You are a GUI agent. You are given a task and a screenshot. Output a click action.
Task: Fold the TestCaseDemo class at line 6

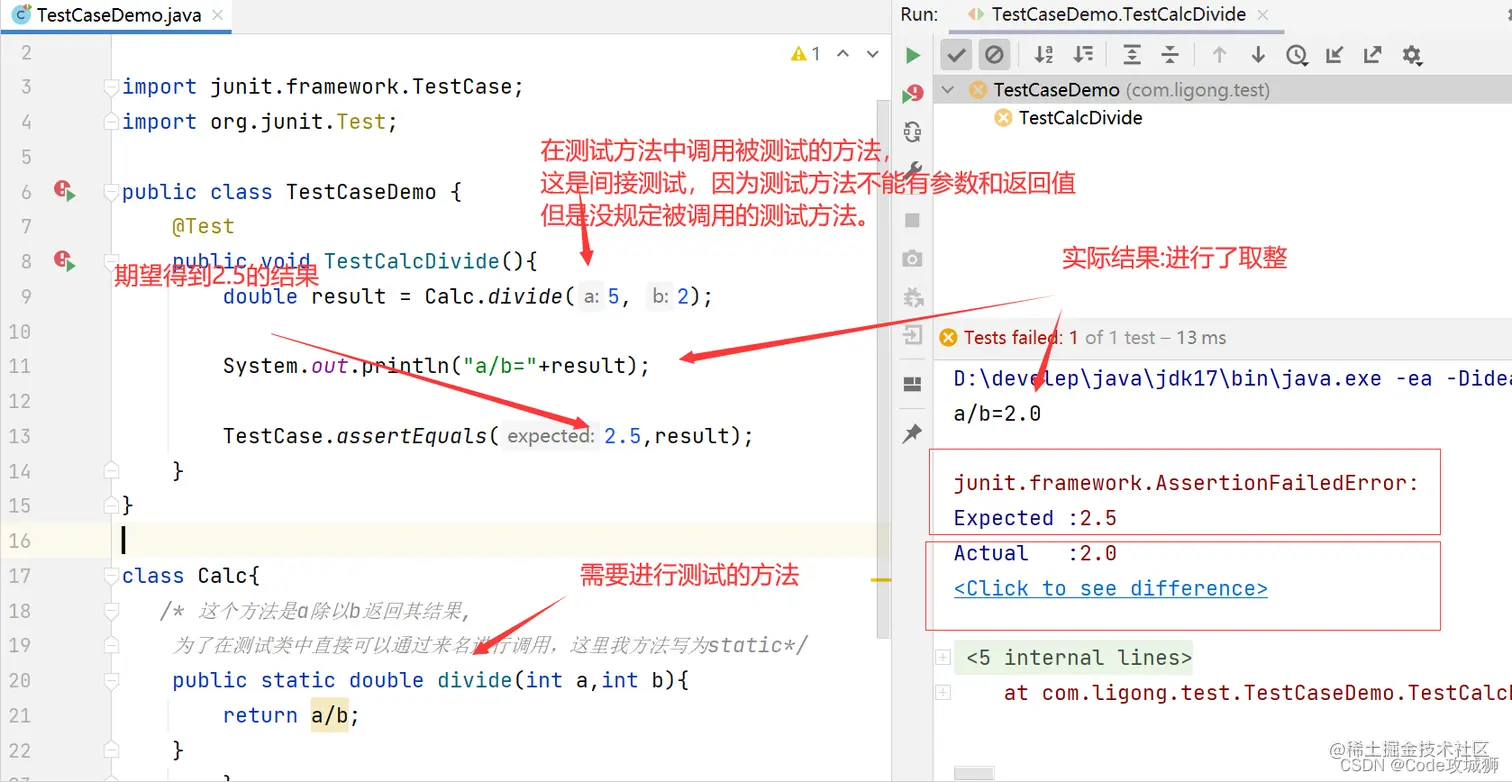click(x=111, y=192)
